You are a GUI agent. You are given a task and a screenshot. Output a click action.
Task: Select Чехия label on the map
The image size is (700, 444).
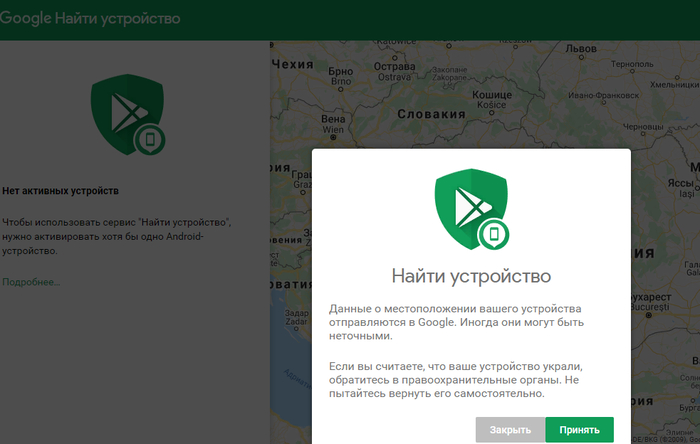click(299, 62)
